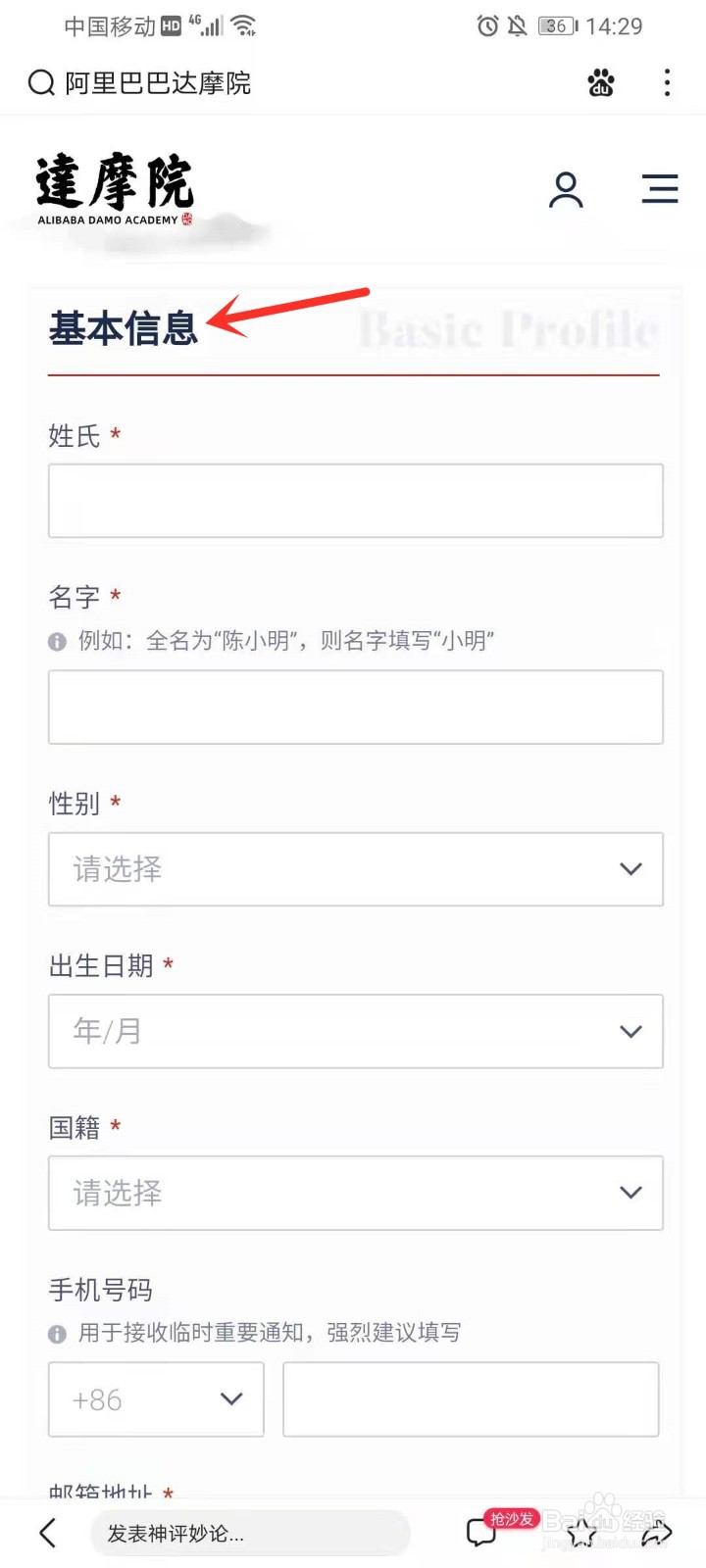Tap the share arrow icon
Image resolution: width=706 pixels, height=1568 pixels.
pos(656,1533)
